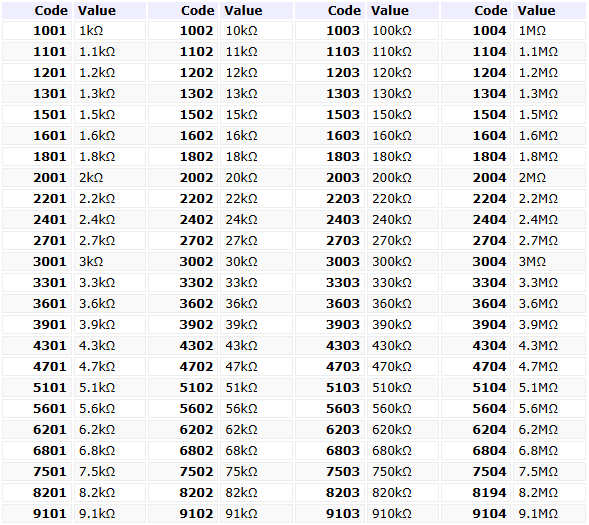Select code 2201
Viewport: 589px width, 525px height.
[36, 199]
